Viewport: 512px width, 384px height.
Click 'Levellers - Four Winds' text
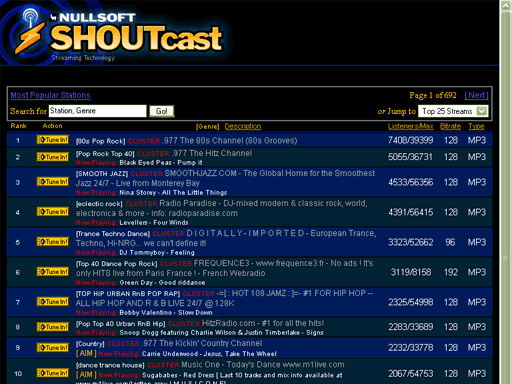(x=154, y=223)
